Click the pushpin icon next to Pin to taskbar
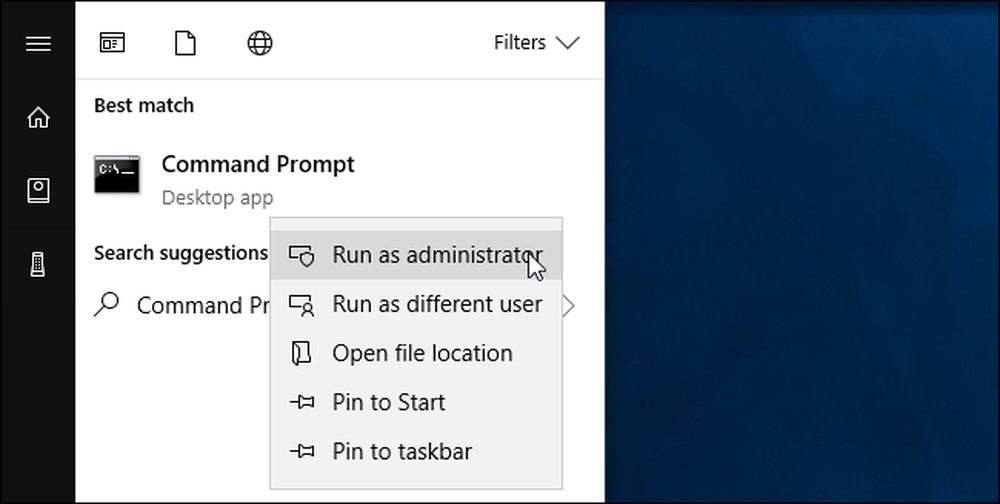Image resolution: width=1000 pixels, height=504 pixels. 302,452
